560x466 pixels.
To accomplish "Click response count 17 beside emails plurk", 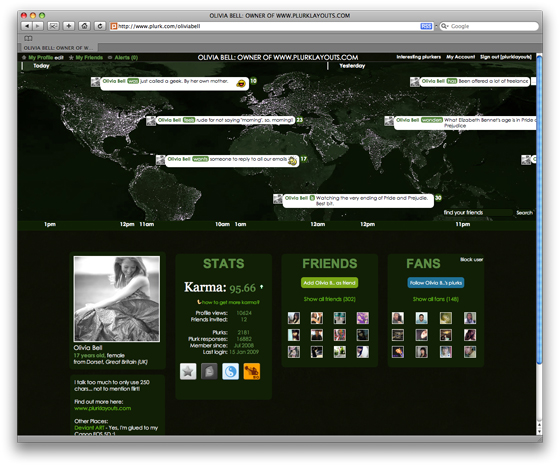I will [303, 159].
